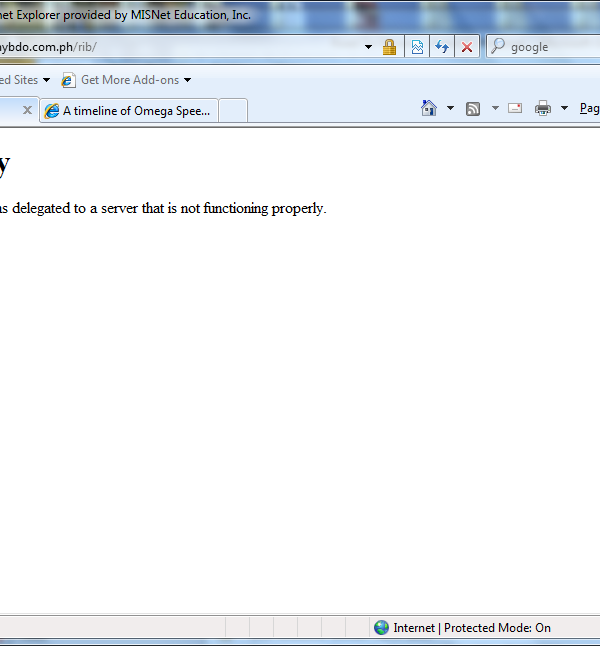Click the Suggested Sites favorites link

click(19, 80)
